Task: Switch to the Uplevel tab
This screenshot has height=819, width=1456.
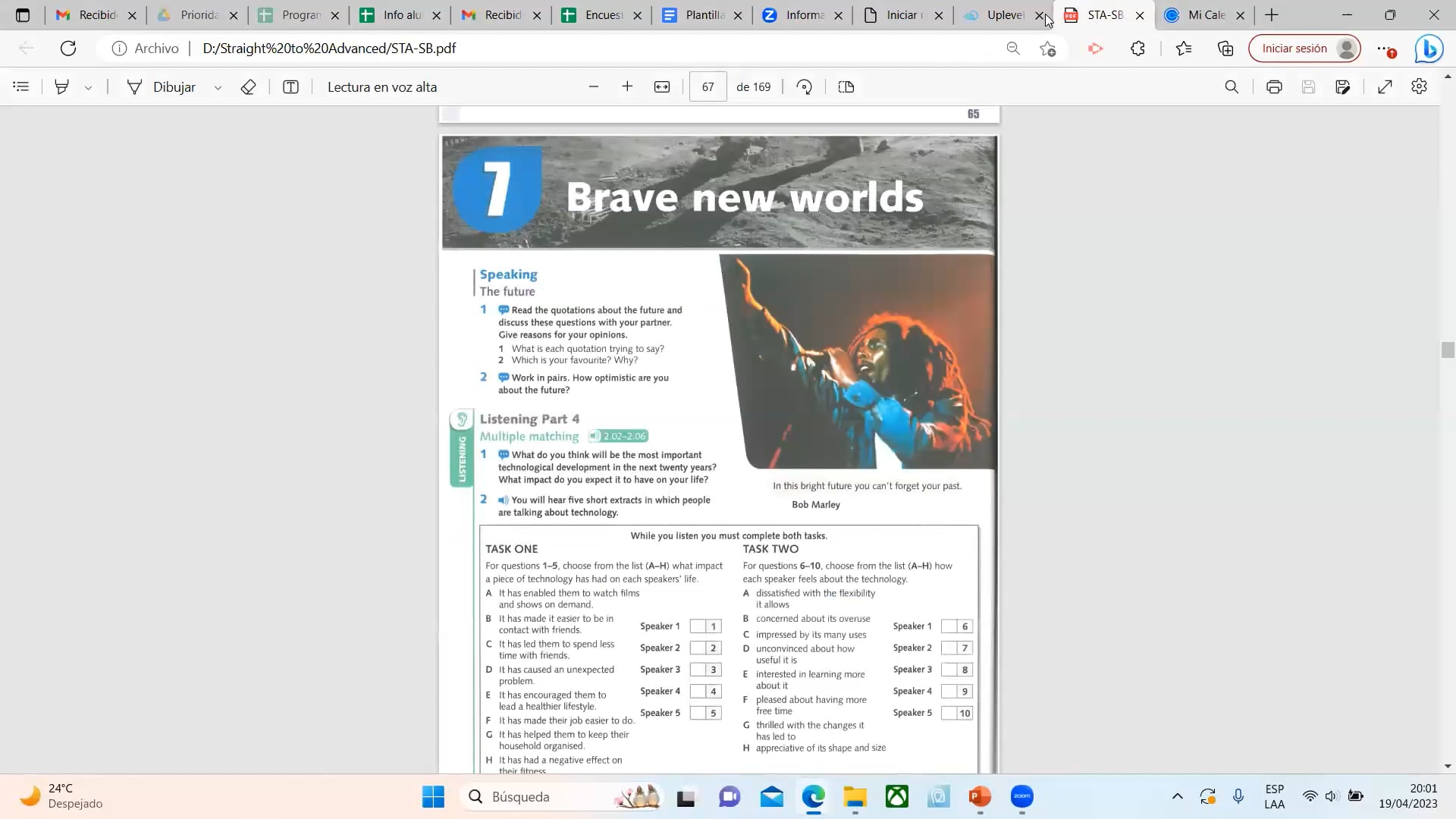Action: click(1005, 15)
